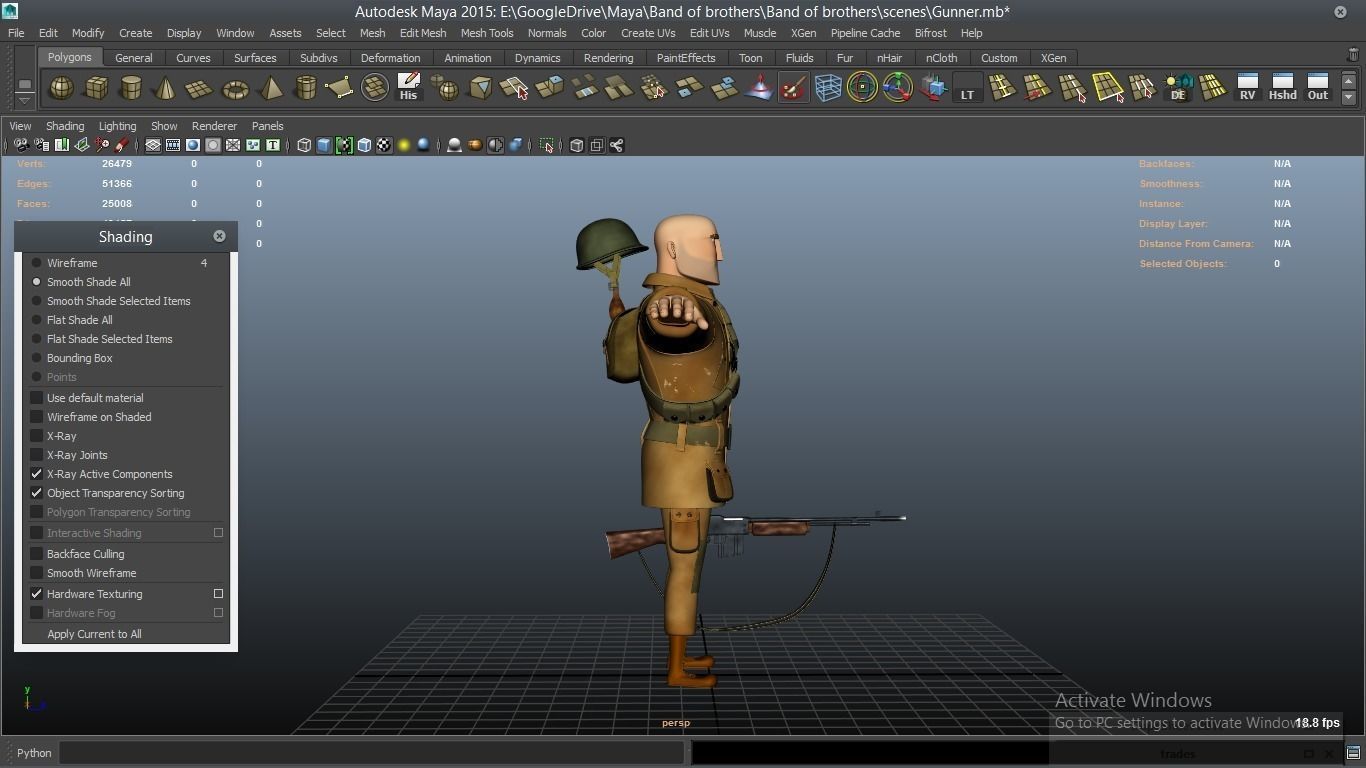This screenshot has width=1366, height=768.
Task: Open the panel Renderer menu
Action: [214, 126]
